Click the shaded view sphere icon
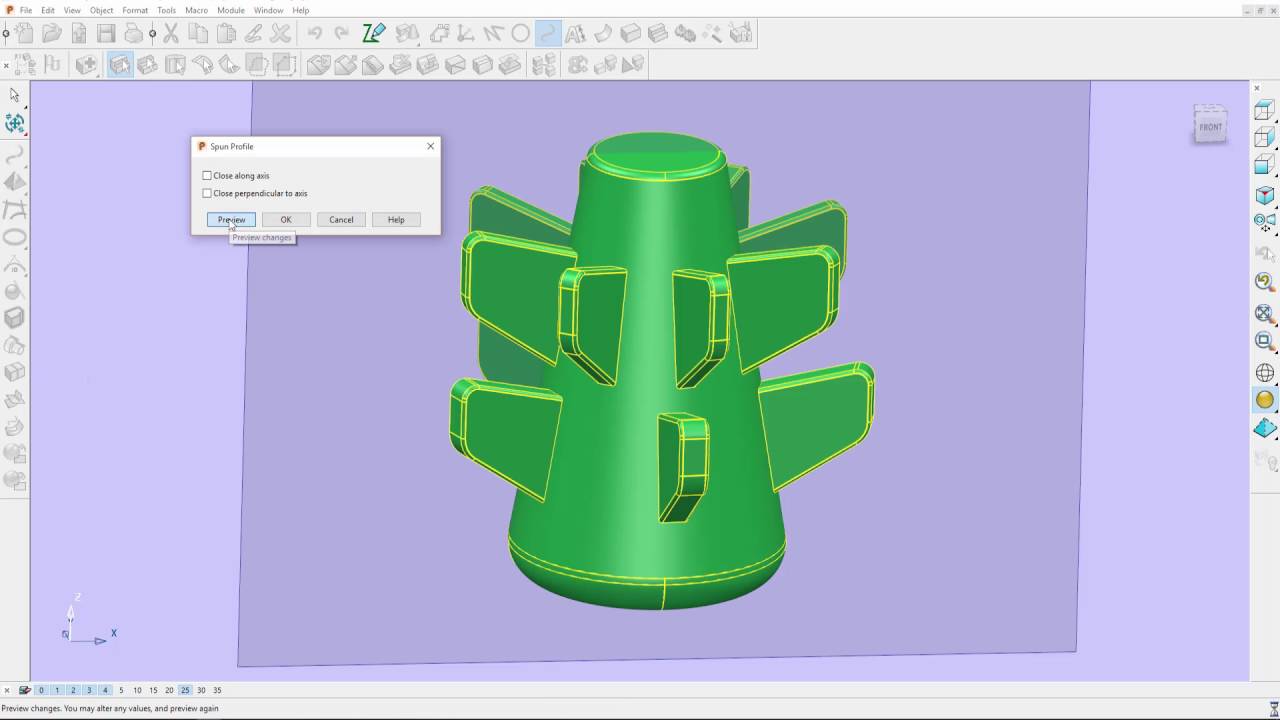1280x720 pixels. point(1265,400)
